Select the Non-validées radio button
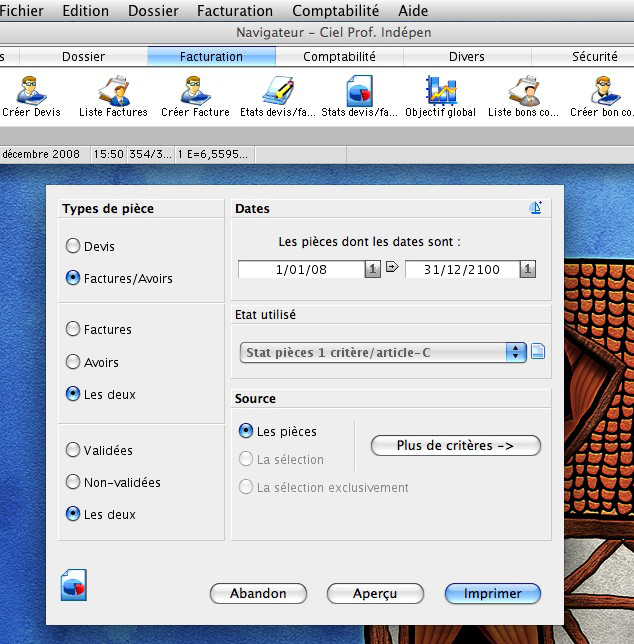Image resolution: width=634 pixels, height=644 pixels. [73, 482]
